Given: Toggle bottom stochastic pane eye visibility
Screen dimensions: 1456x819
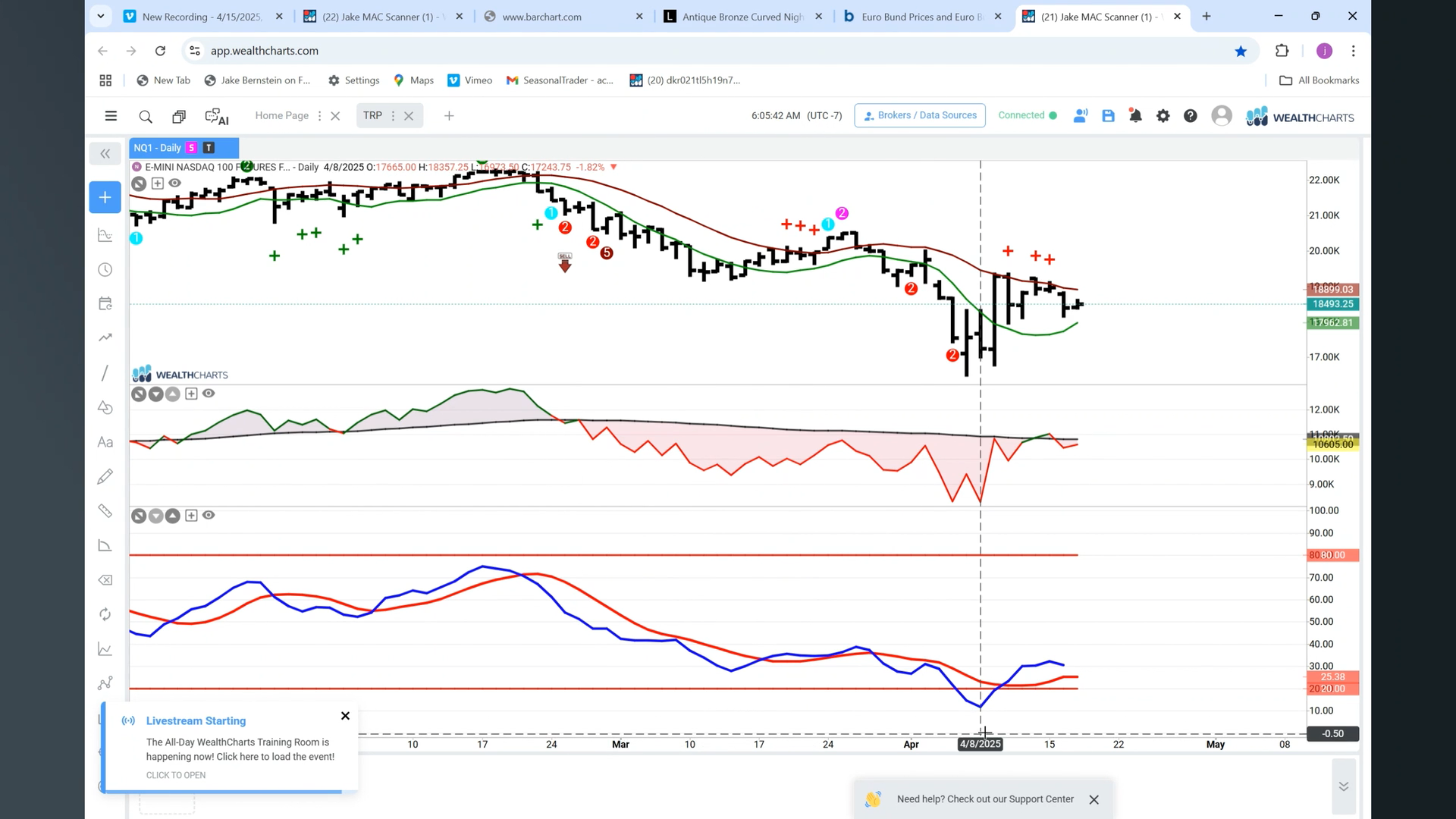Looking at the screenshot, I should coord(209,516).
